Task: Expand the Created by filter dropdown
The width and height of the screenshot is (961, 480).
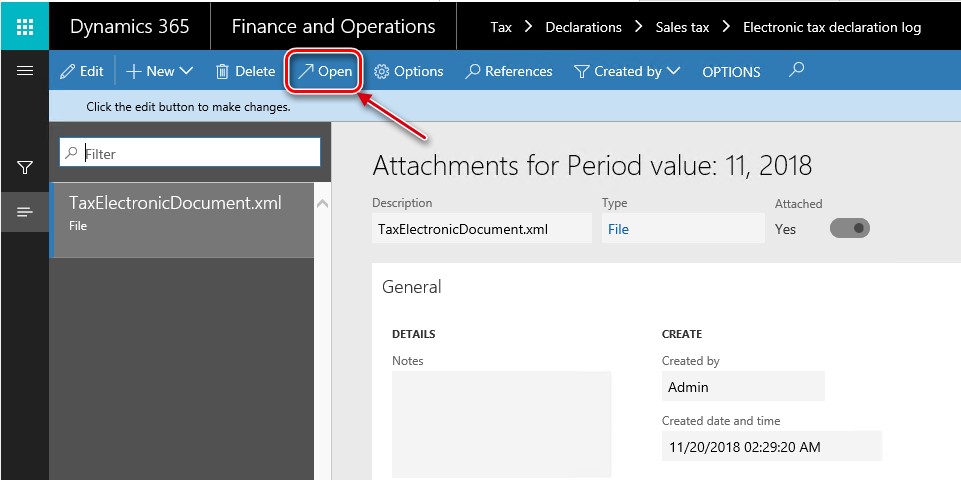Action: tap(628, 71)
